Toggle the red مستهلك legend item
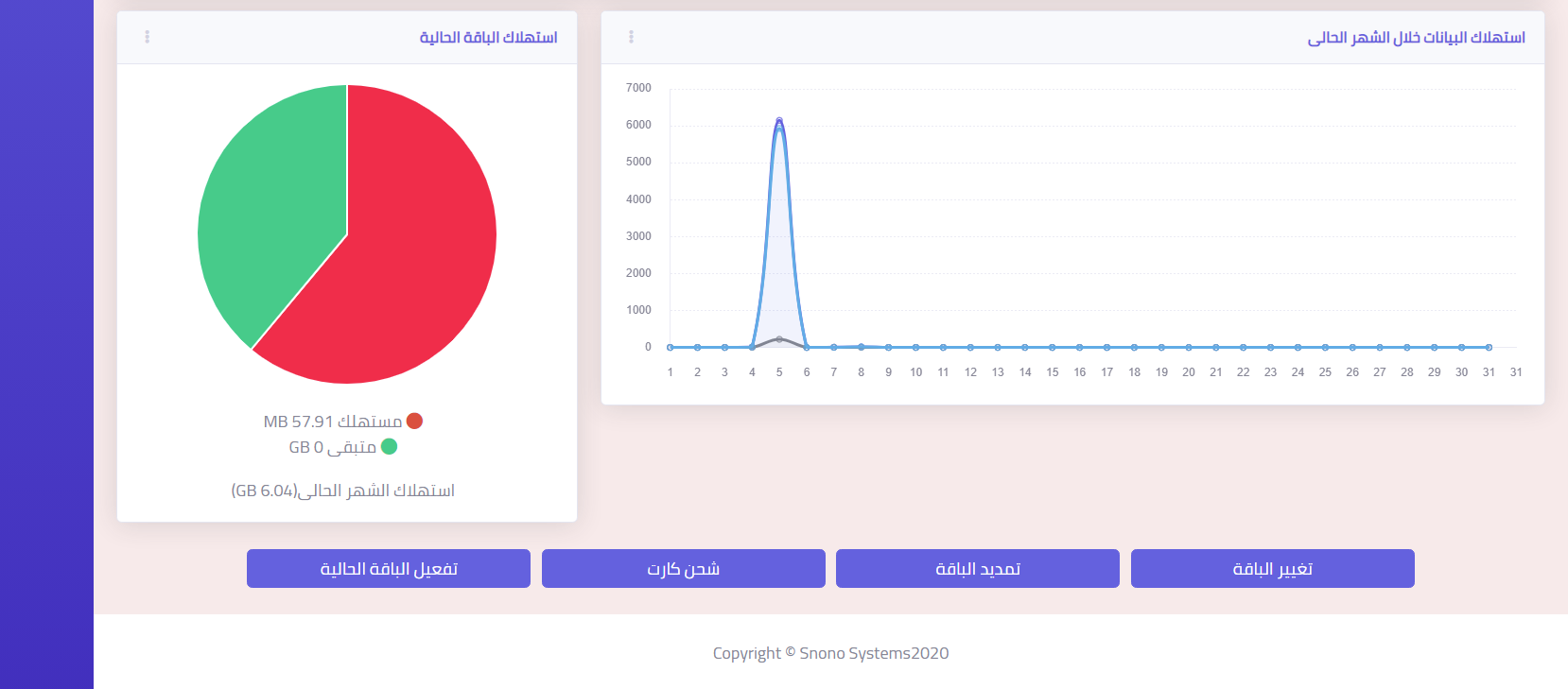1568x689 pixels. click(x=343, y=422)
